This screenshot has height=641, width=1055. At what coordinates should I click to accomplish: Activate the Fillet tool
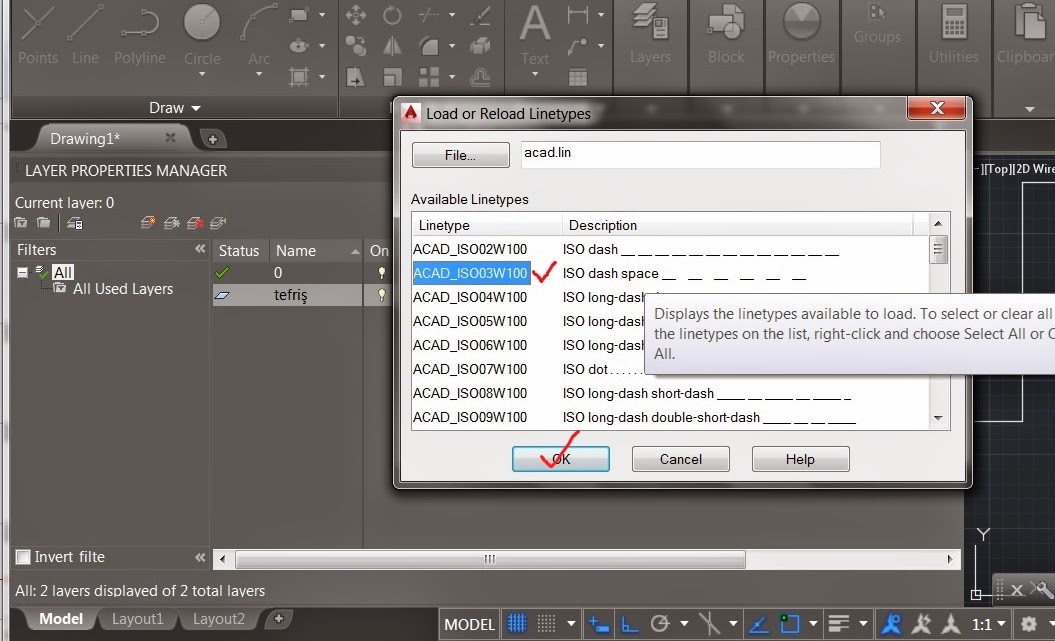click(x=429, y=46)
